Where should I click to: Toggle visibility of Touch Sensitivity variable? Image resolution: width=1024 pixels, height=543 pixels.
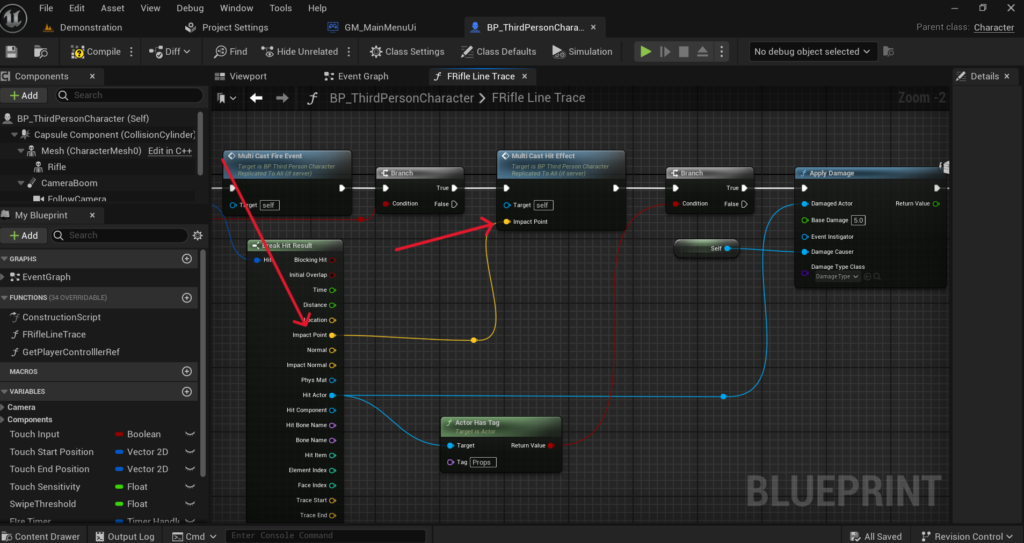[x=190, y=487]
